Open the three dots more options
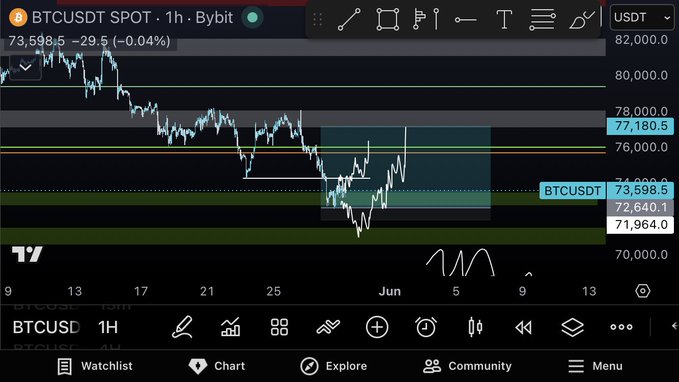Viewport: 679px width, 382px height. 621,327
